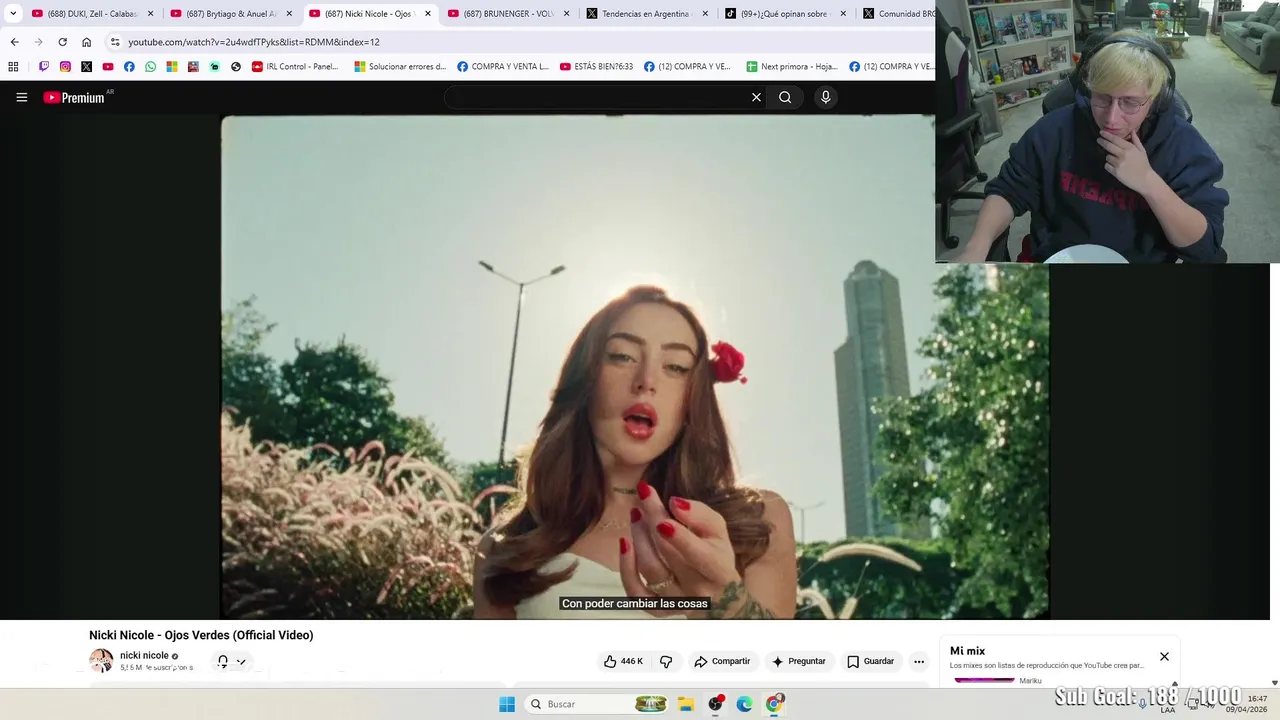Save the video with Guardar
This screenshot has width=1280, height=720.
871,661
